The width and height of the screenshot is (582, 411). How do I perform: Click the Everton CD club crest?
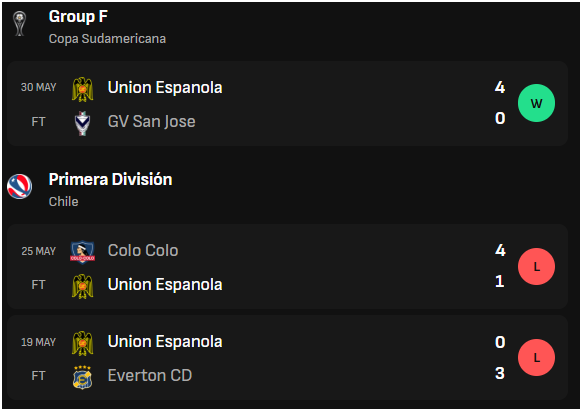82,377
